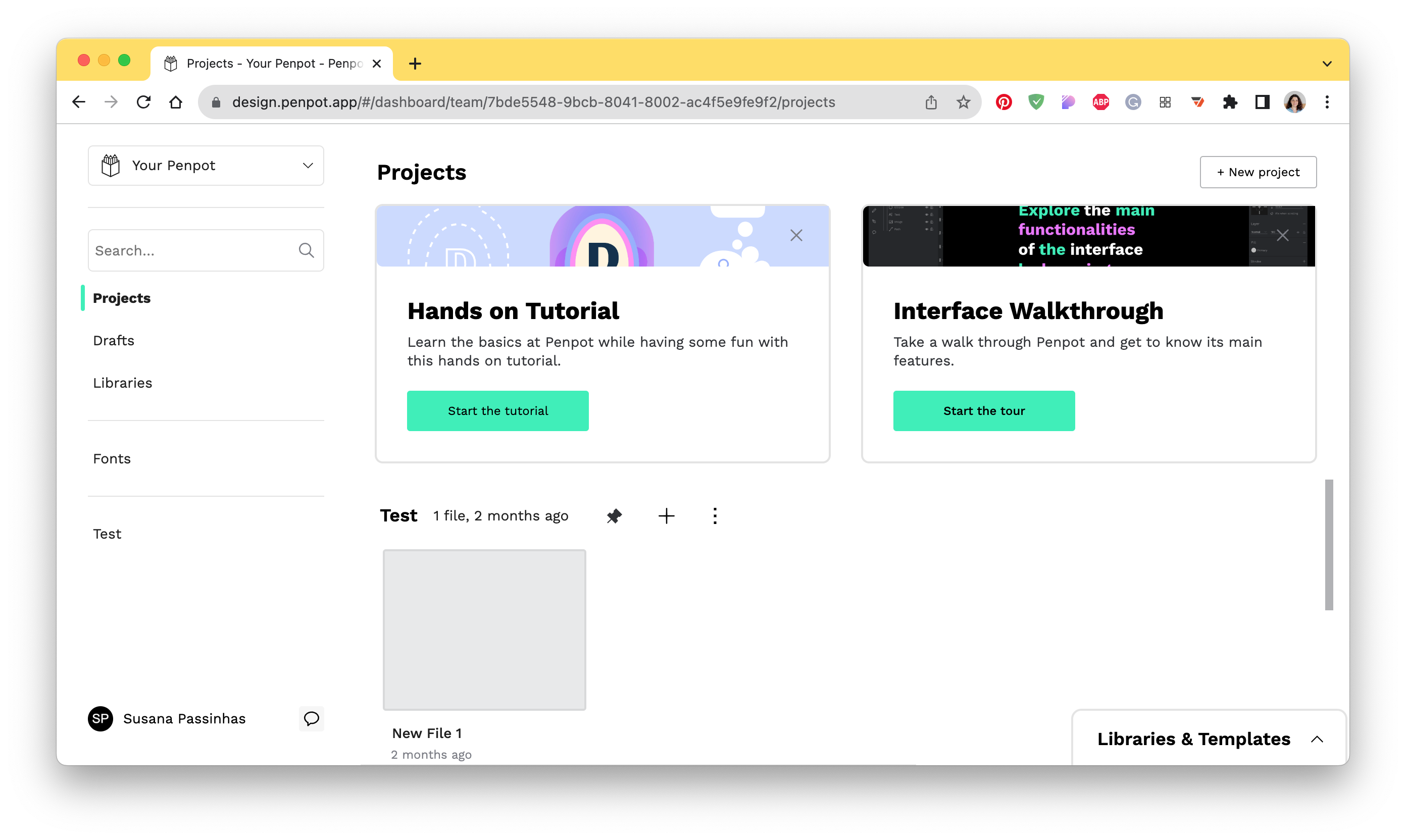Screen dimensions: 1406x840
Task: Reload the page
Action: click(144, 102)
